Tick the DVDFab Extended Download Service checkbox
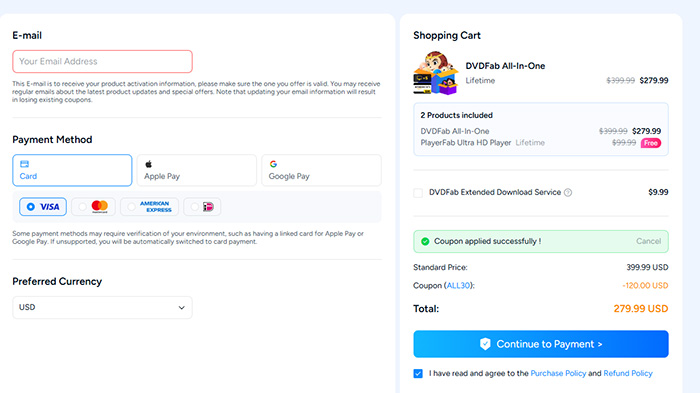Screen dimensions: 700x393 [418, 193]
